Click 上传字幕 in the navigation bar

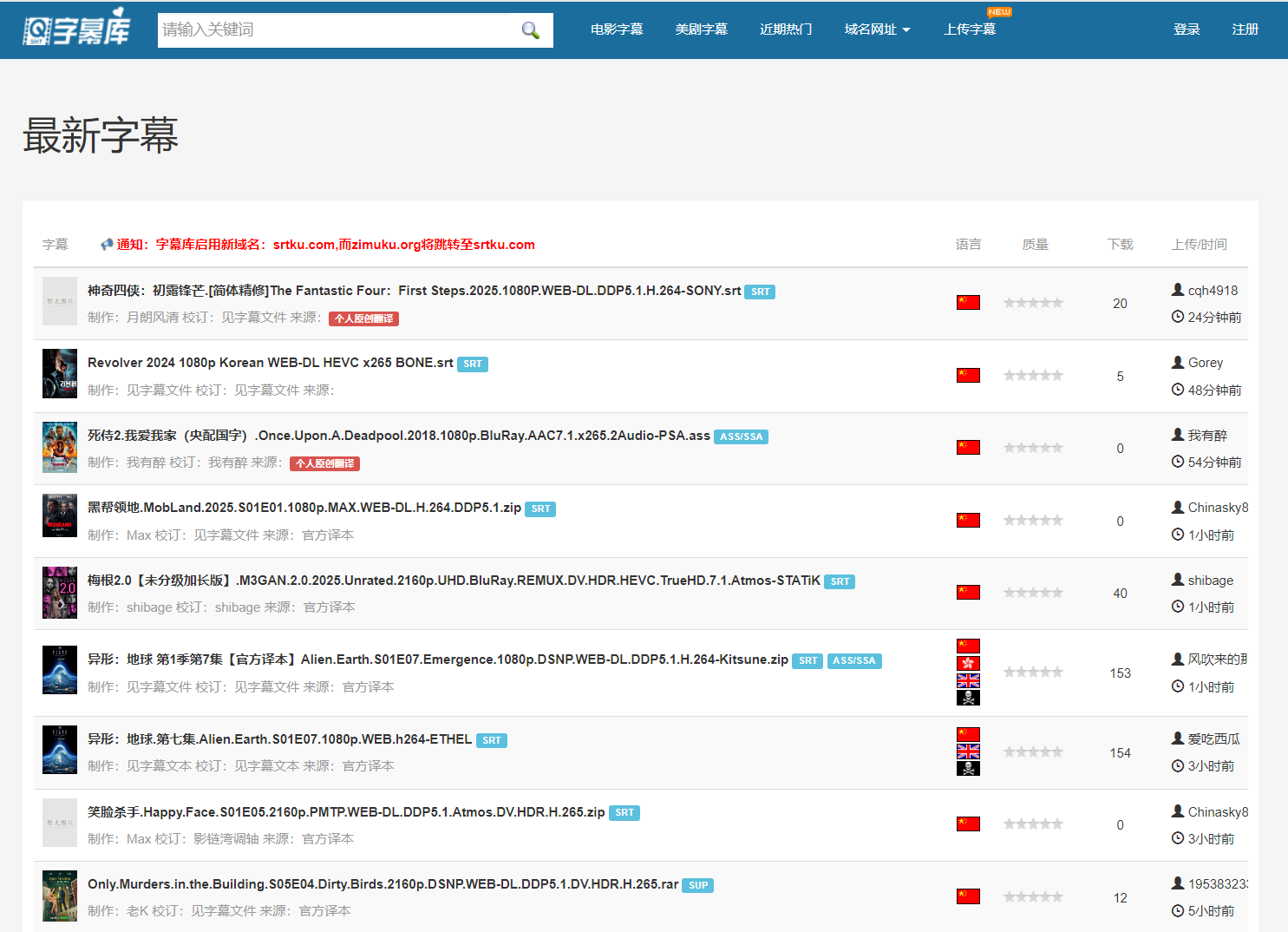click(969, 30)
